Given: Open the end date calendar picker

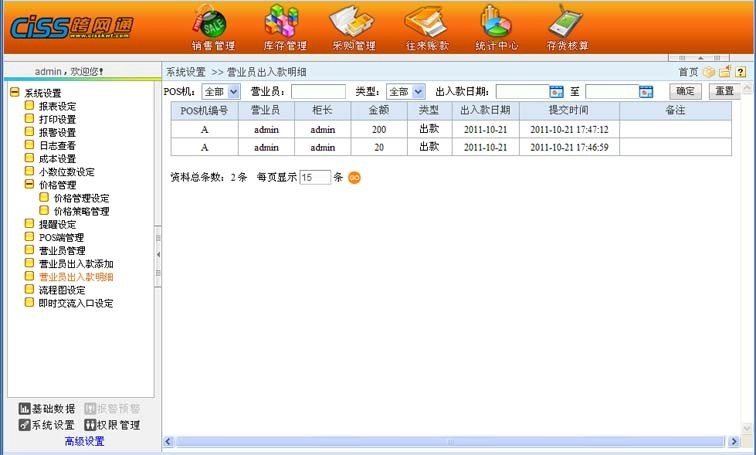Looking at the screenshot, I should [646, 92].
